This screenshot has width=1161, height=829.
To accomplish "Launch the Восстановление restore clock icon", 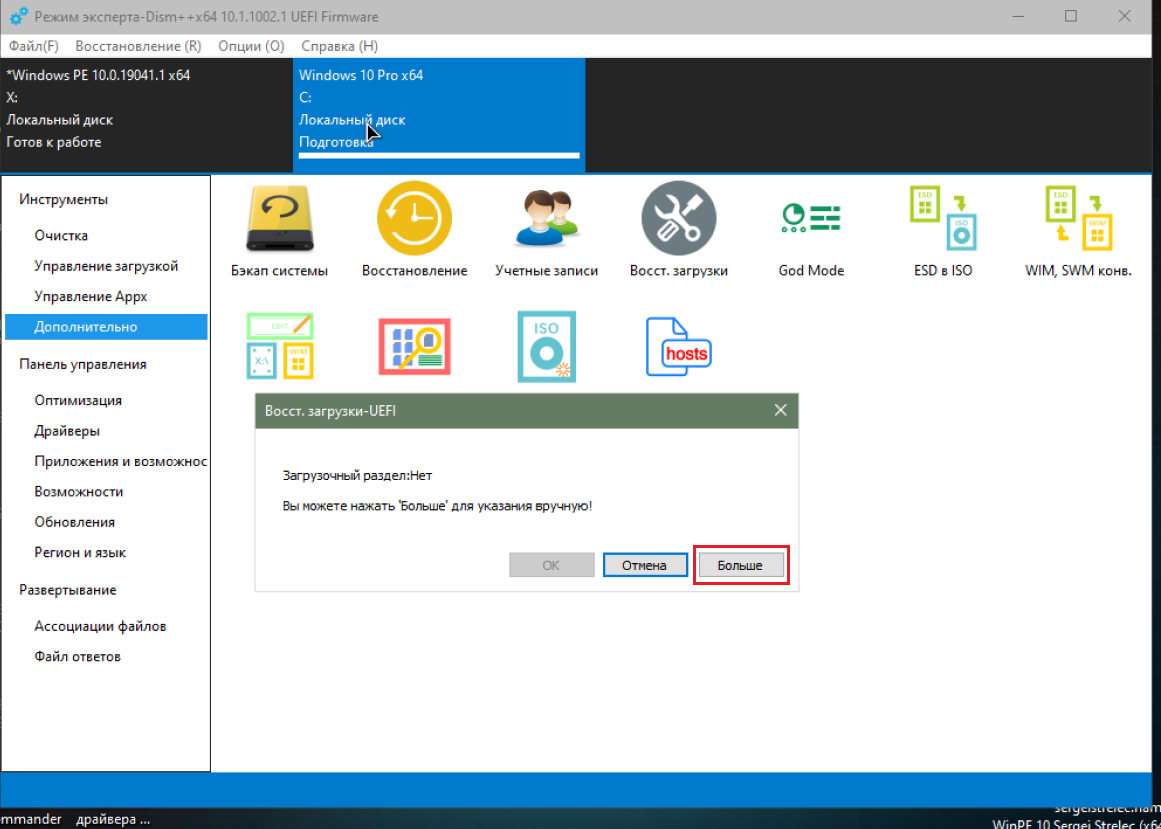I will click(414, 219).
